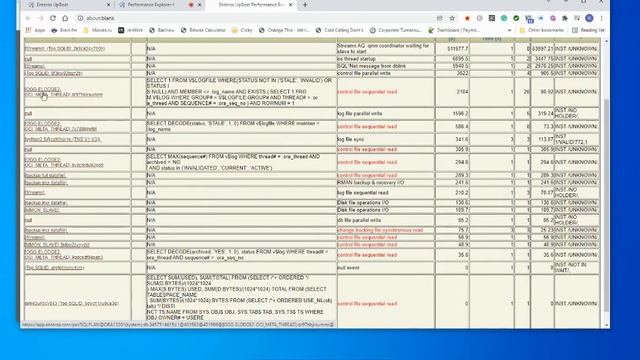
Task: Open the OGG OCI_META_THREAD link beside SELECT 1 FROM V$LOGFILE
Action: coord(63,92)
